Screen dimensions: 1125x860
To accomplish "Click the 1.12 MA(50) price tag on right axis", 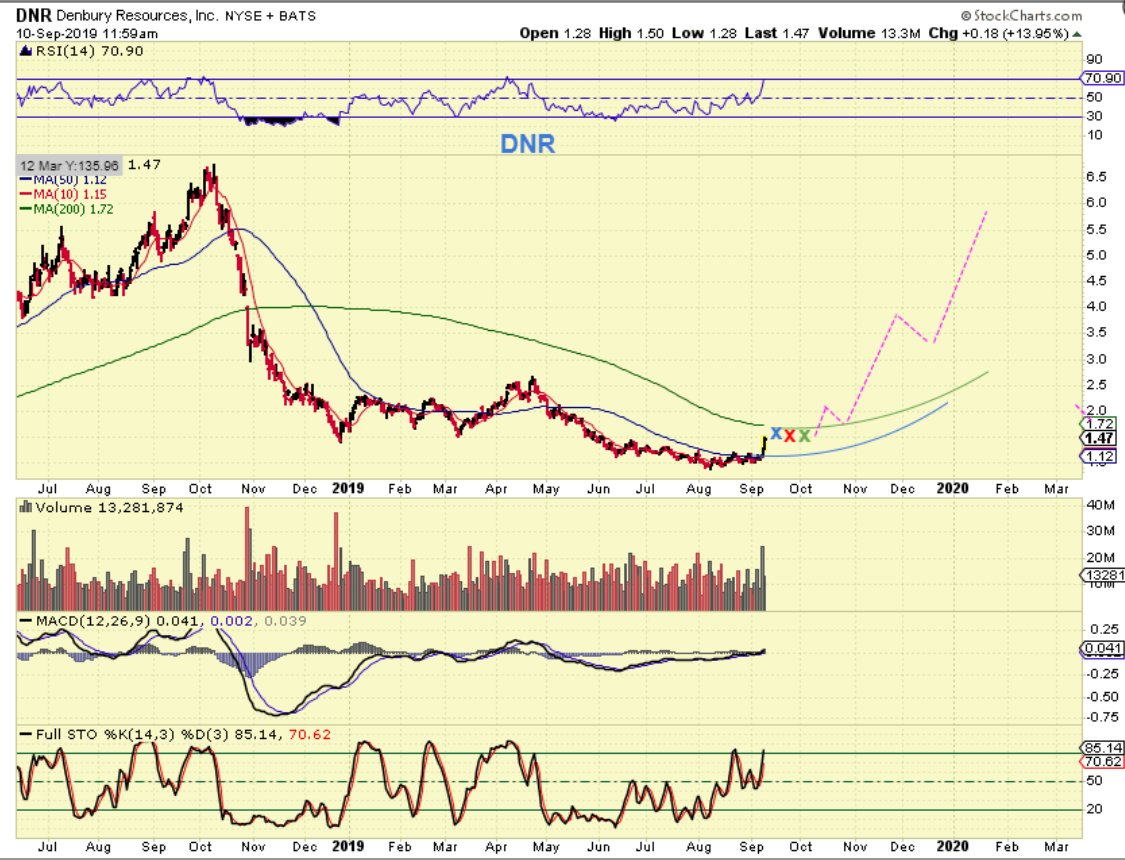I will tap(1100, 456).
